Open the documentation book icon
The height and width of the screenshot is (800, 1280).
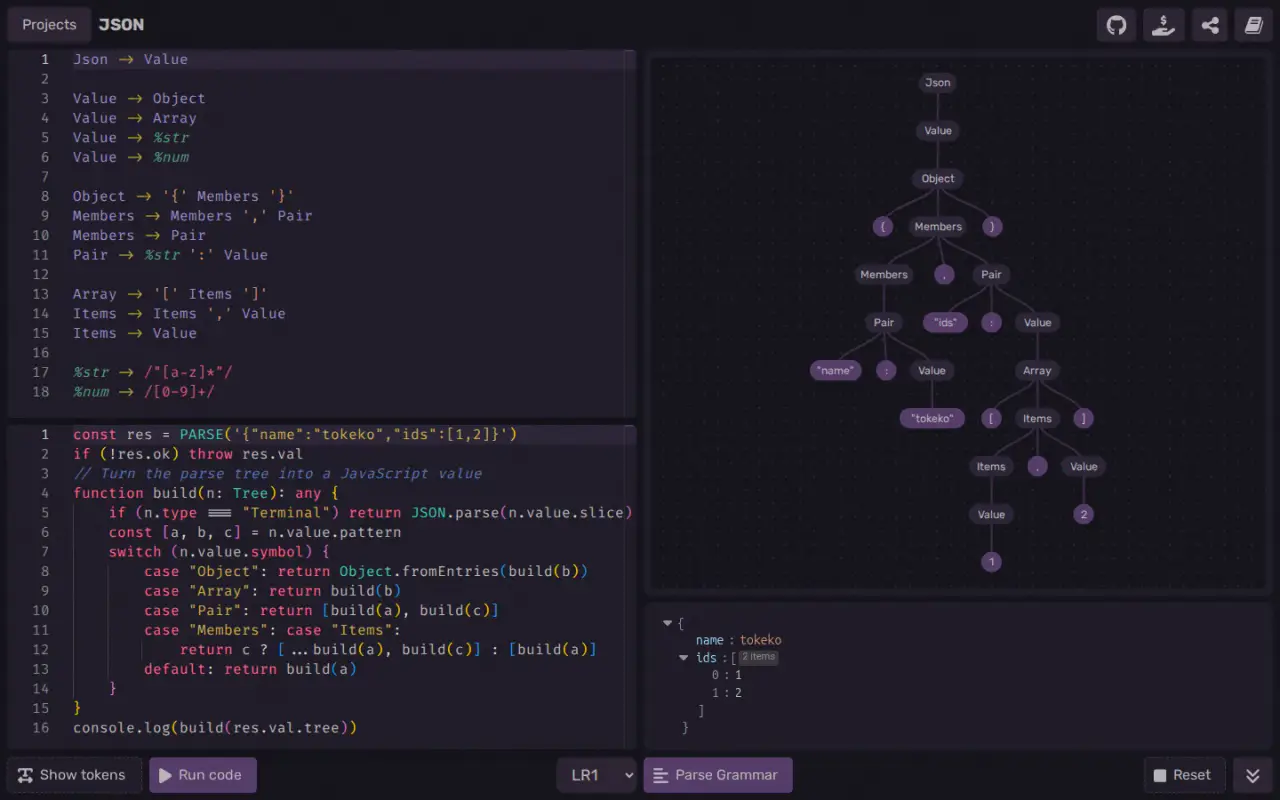(x=1254, y=25)
